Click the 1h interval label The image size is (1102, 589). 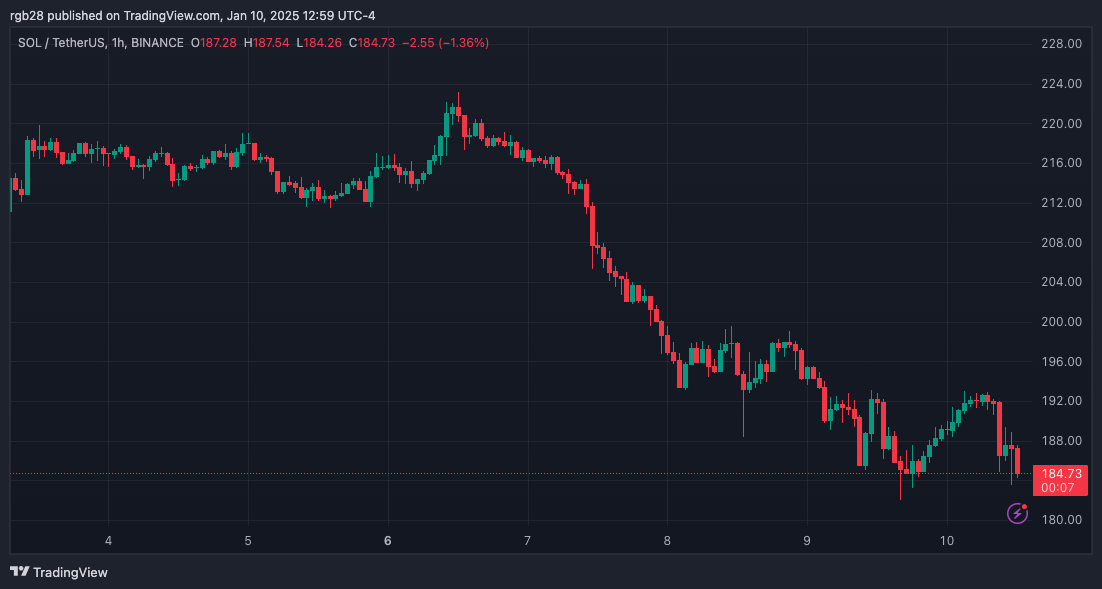click(x=118, y=43)
